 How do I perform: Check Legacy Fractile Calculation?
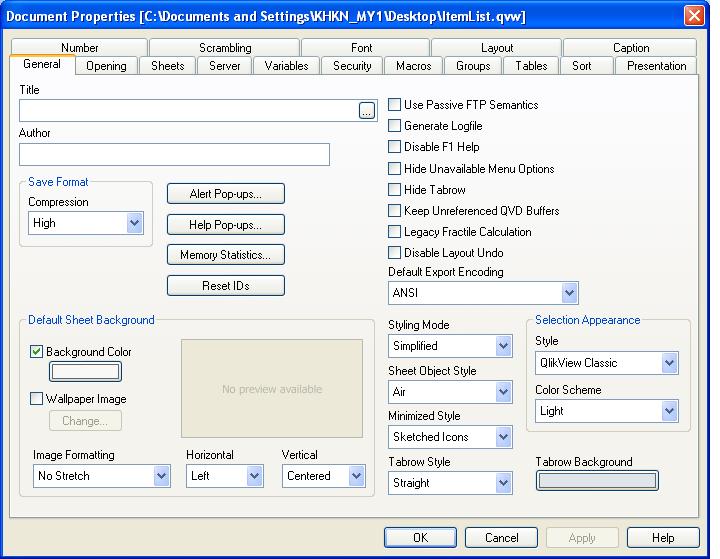click(x=394, y=232)
